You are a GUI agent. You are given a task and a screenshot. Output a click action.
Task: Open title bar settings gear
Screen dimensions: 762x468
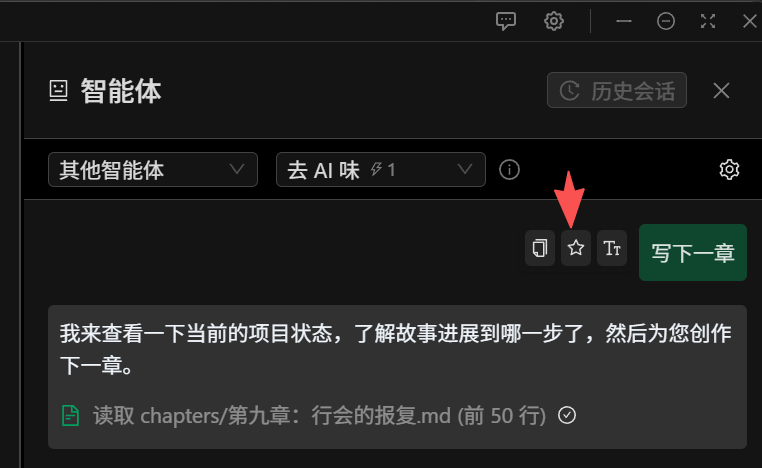pyautogui.click(x=554, y=21)
